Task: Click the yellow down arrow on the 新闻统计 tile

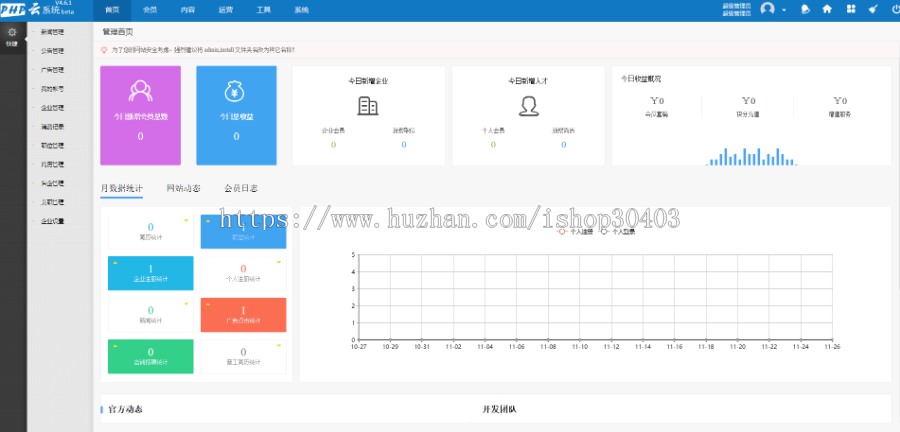Action: (186, 304)
